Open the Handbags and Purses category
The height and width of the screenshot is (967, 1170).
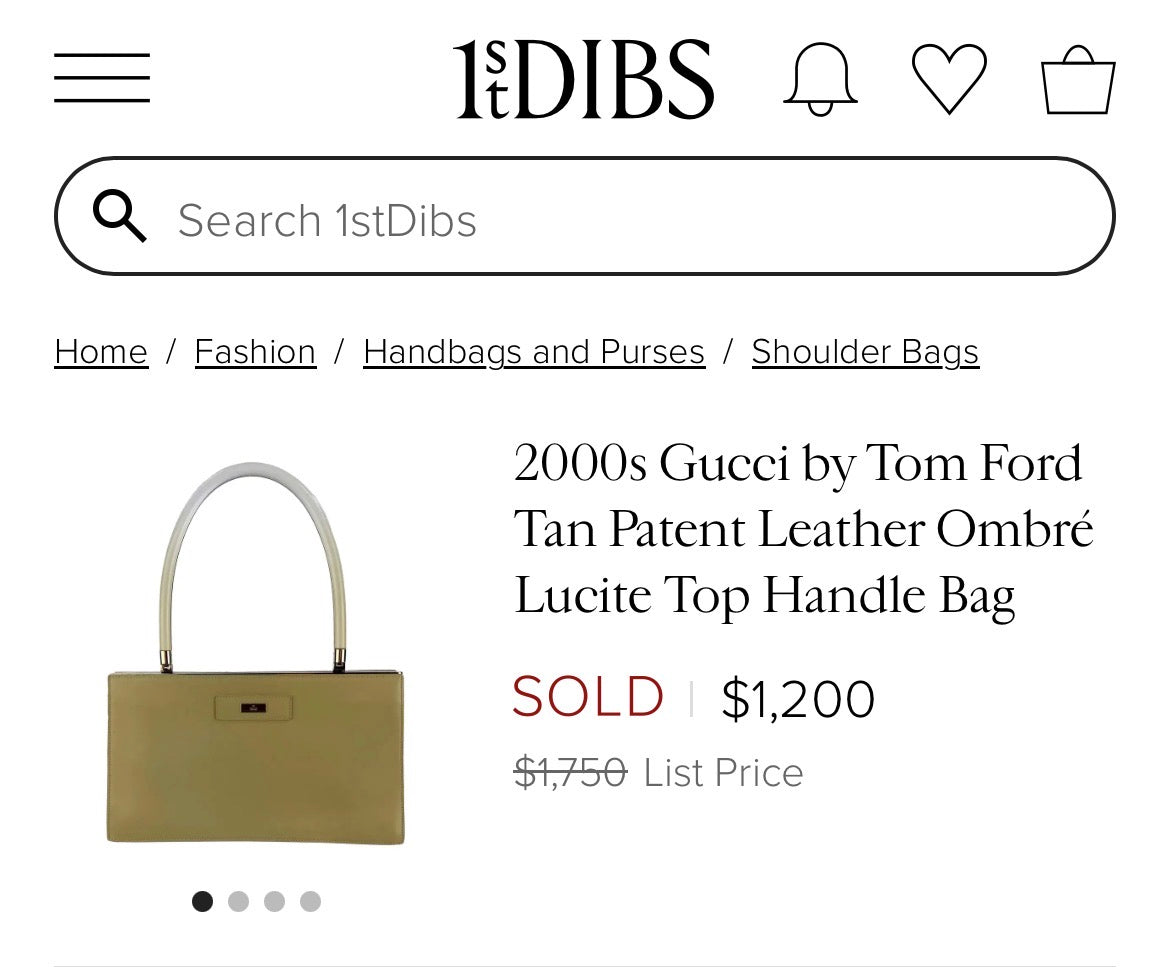[533, 352]
